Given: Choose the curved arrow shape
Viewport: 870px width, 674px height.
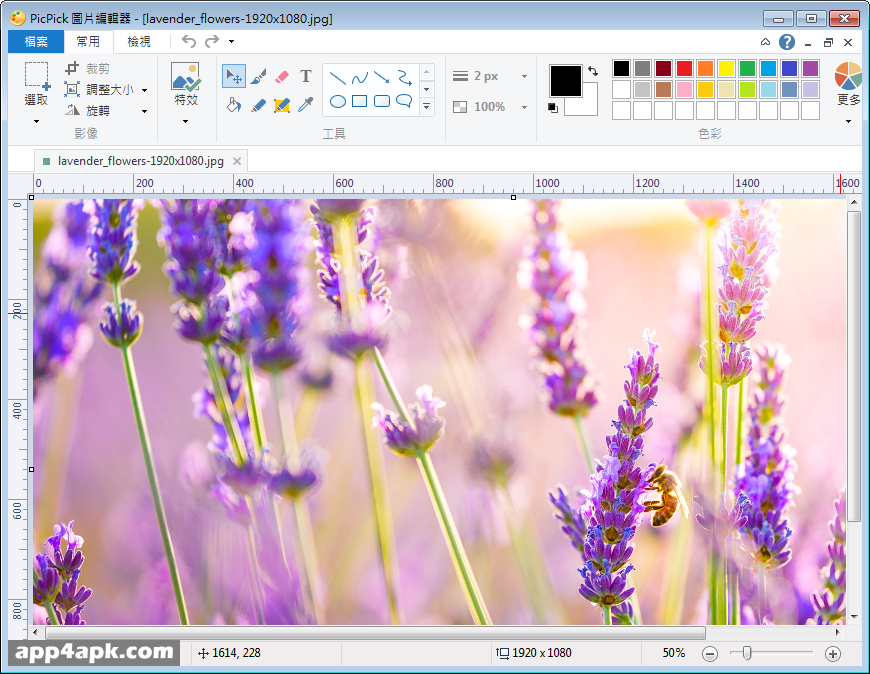Looking at the screenshot, I should click(404, 78).
